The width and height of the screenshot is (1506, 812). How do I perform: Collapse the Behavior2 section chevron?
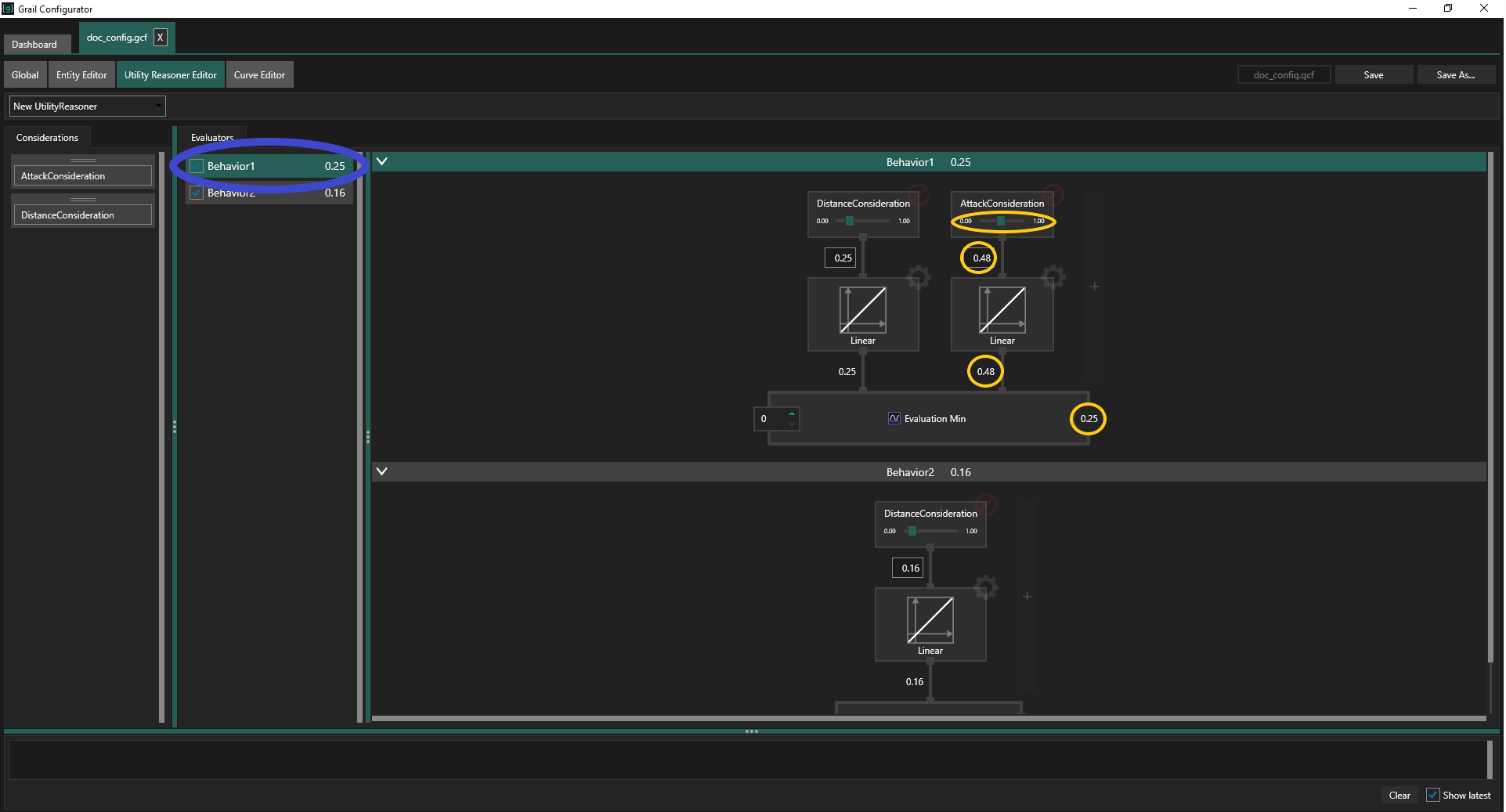382,472
